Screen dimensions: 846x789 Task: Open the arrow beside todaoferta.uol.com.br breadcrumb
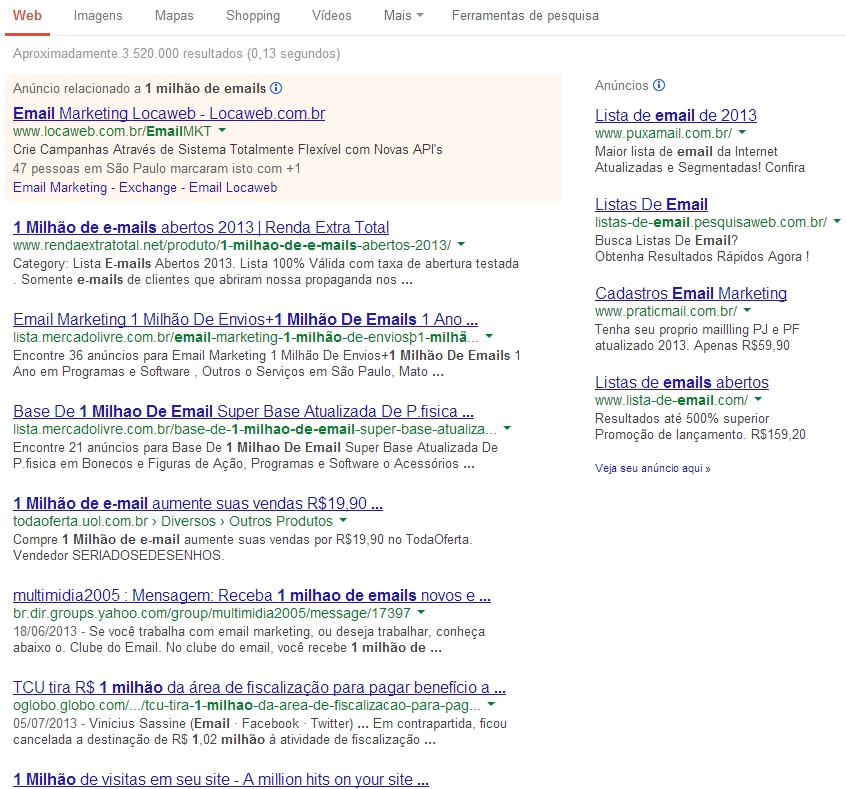343,521
